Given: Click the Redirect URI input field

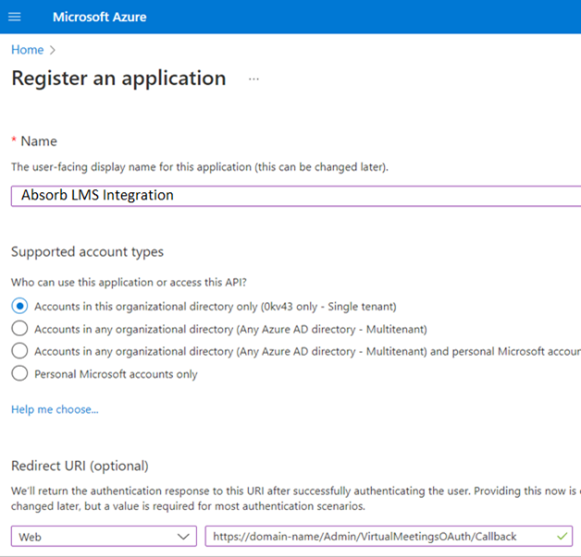Looking at the screenshot, I should coord(389,536).
